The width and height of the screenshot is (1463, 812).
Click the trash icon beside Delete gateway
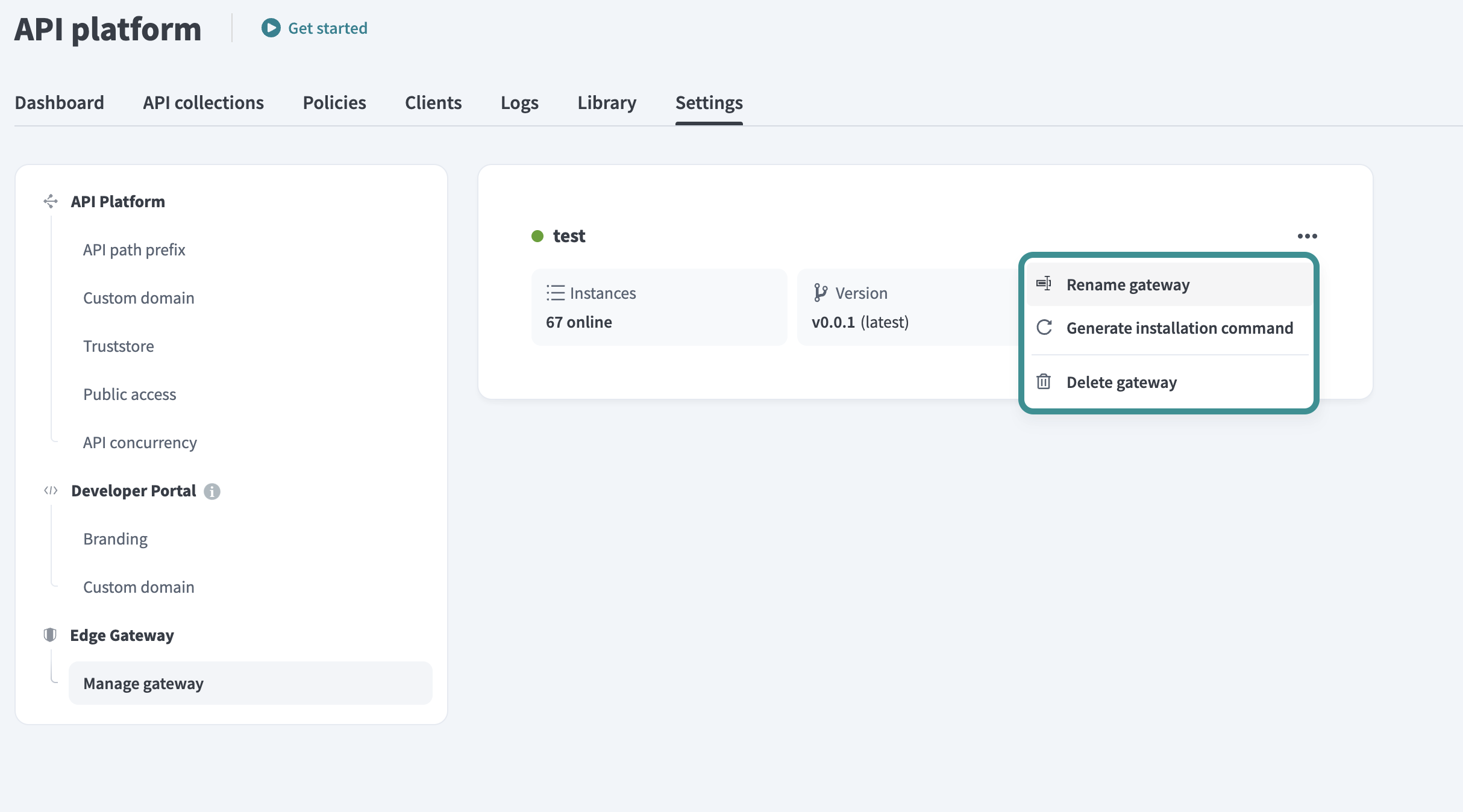(x=1044, y=382)
